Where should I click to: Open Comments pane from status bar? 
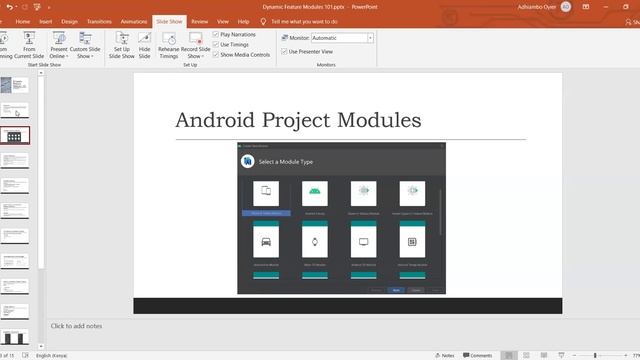478,356
